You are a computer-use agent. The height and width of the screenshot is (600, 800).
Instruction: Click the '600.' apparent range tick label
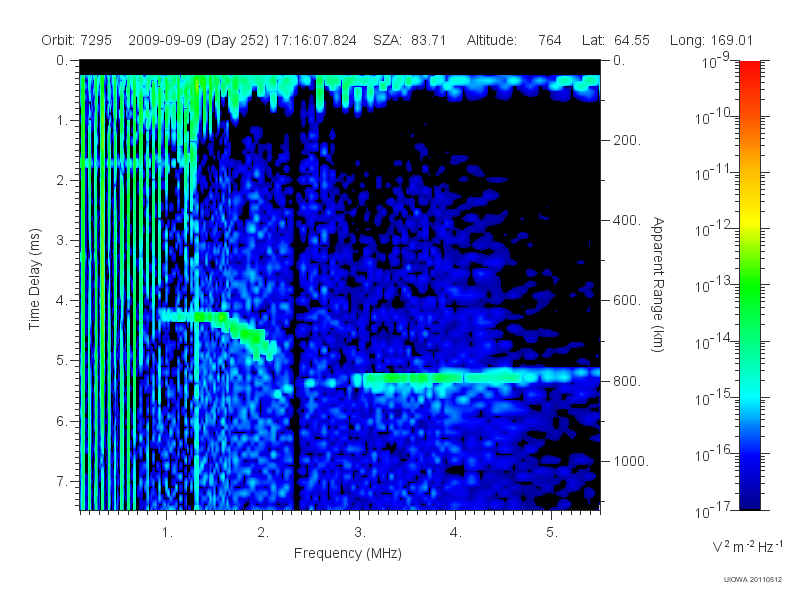coord(627,301)
